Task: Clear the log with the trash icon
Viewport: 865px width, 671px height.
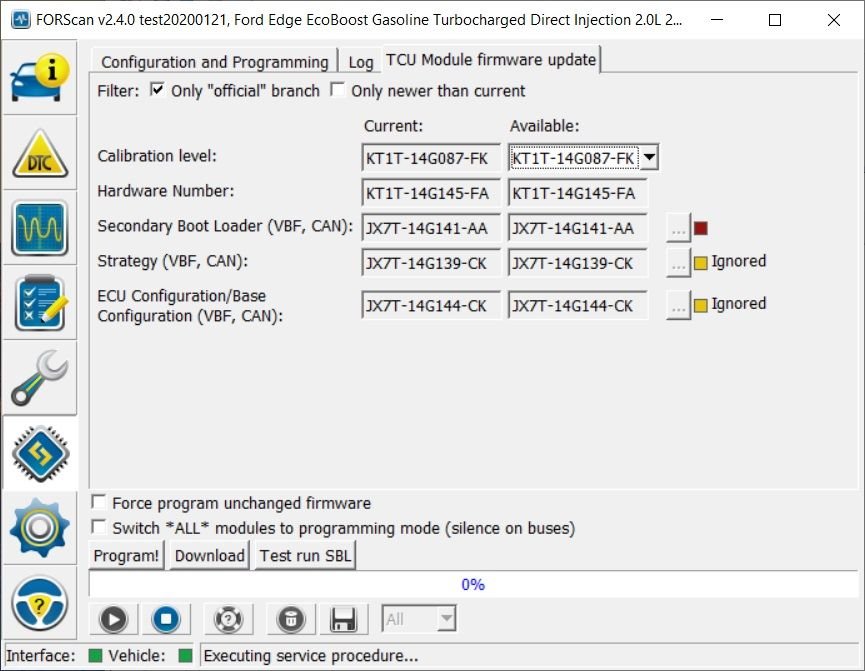Action: coord(289,619)
